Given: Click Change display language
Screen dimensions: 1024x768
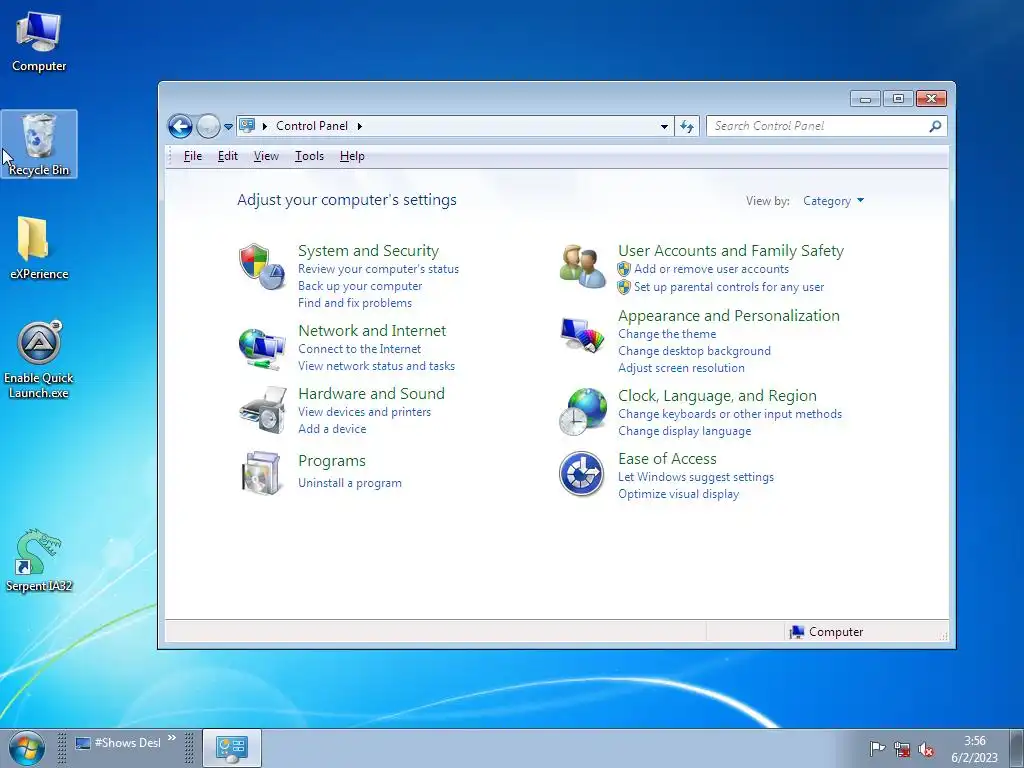Looking at the screenshot, I should pos(684,431).
